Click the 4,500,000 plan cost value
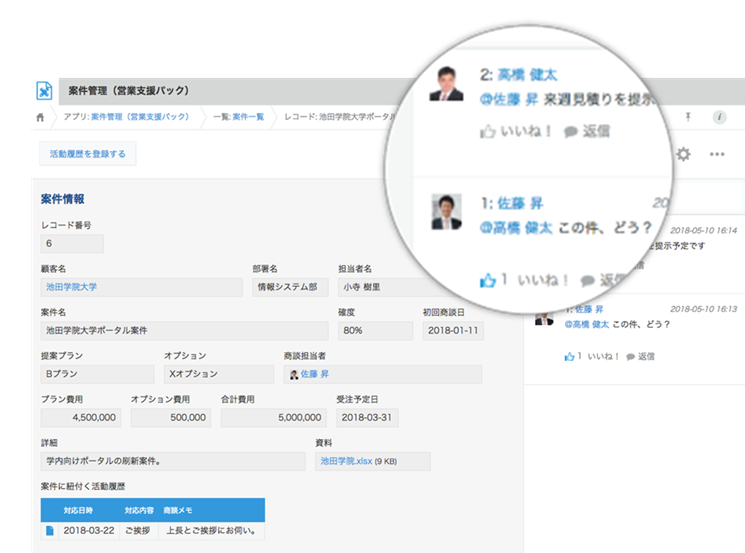Image resolution: width=745 pixels, height=553 pixels. (x=81, y=418)
